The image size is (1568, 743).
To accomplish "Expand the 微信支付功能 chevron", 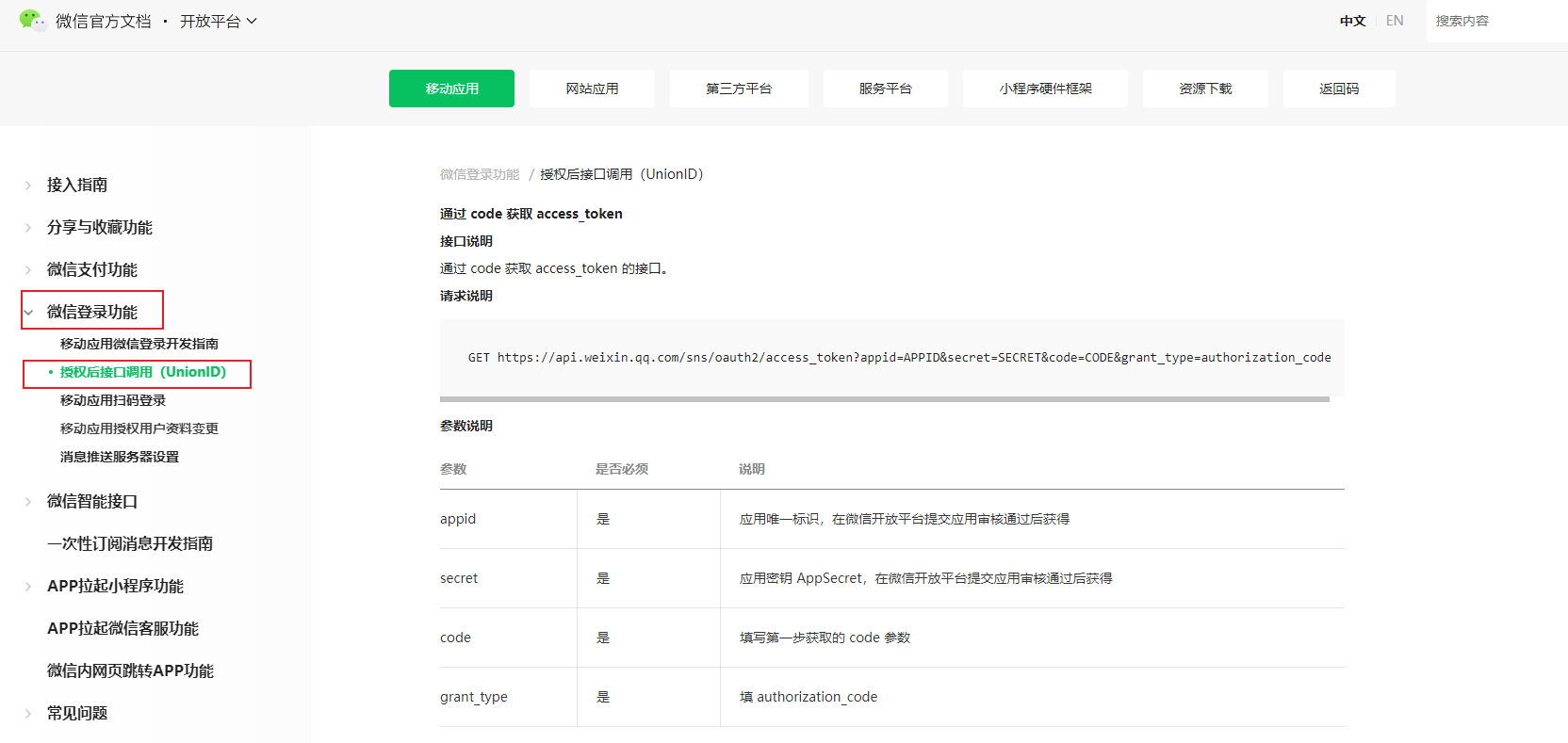I will click(28, 270).
